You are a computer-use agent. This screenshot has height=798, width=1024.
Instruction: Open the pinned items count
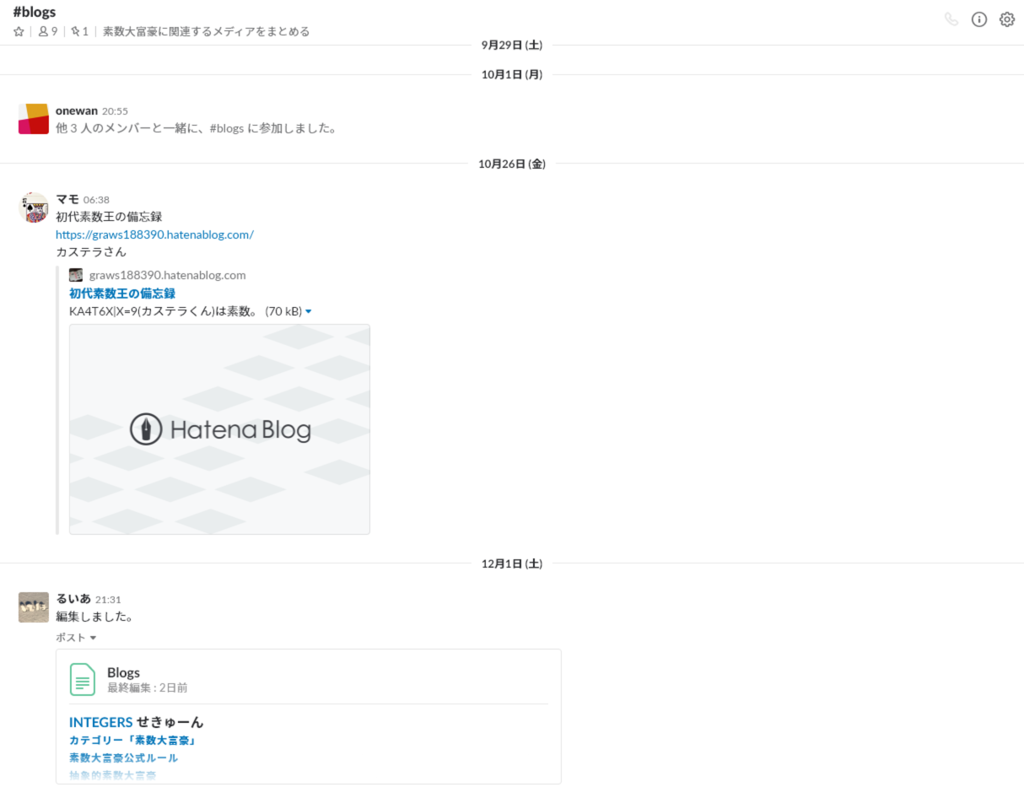(80, 31)
